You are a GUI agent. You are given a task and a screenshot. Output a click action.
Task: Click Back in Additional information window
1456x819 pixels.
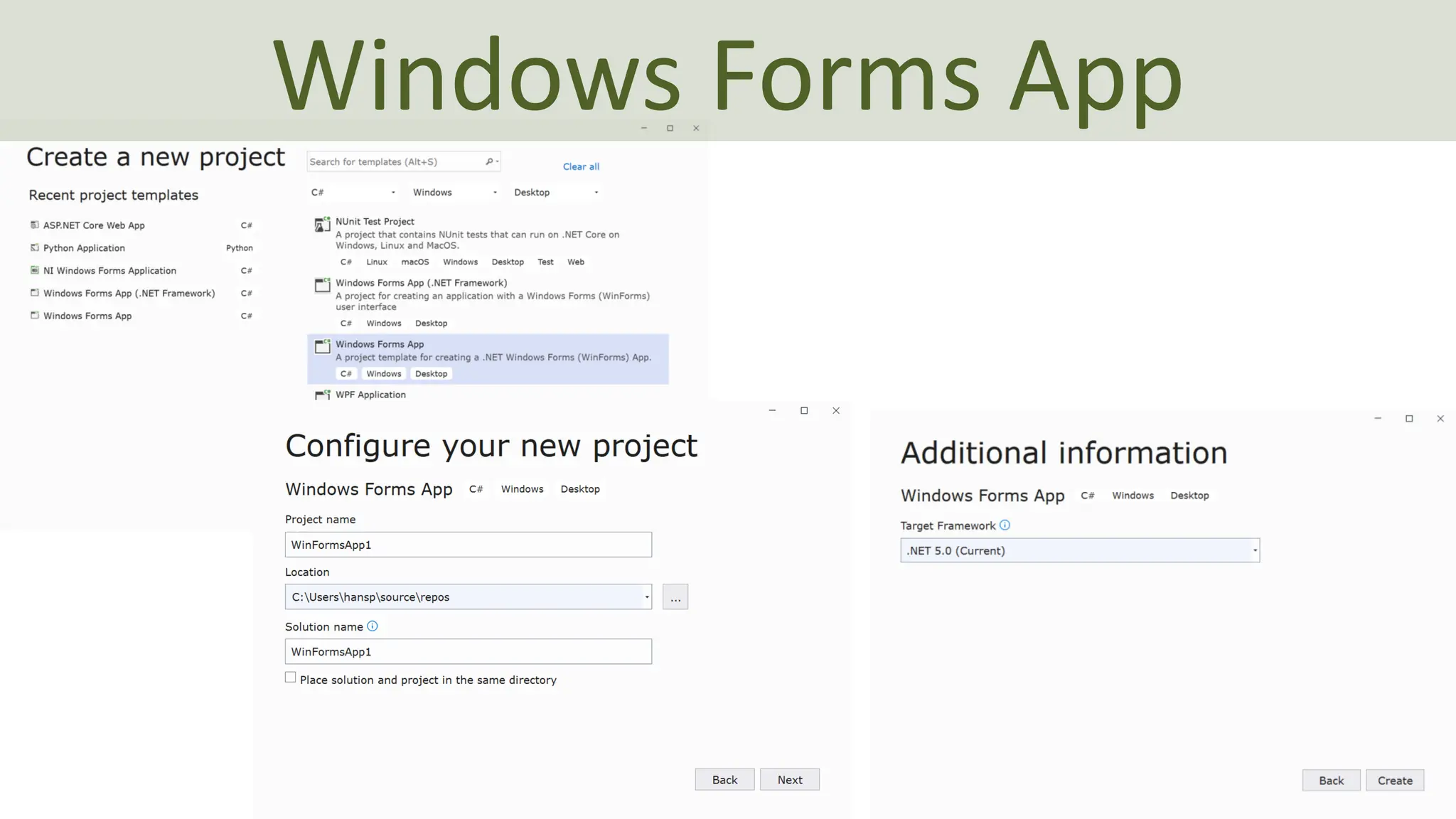1331,781
